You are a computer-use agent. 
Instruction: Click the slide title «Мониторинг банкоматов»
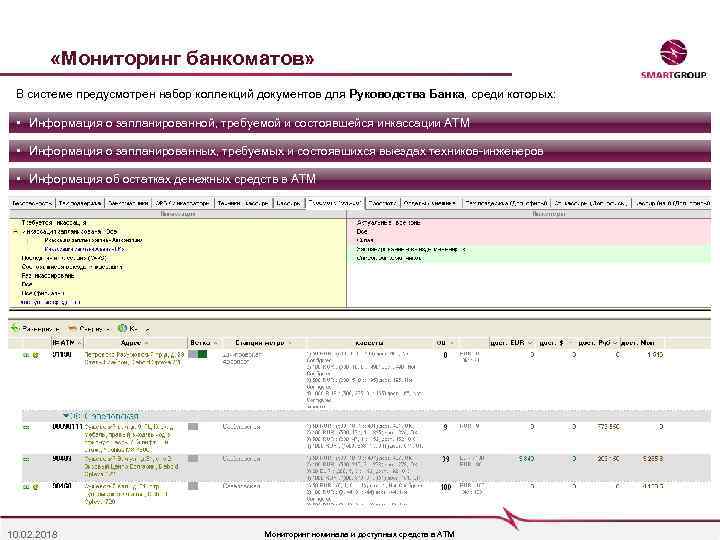pos(182,58)
